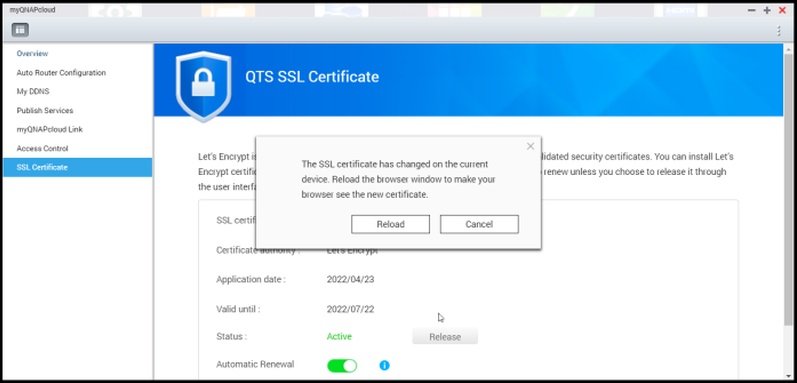Click the Reload button in the dialog

click(x=390, y=224)
